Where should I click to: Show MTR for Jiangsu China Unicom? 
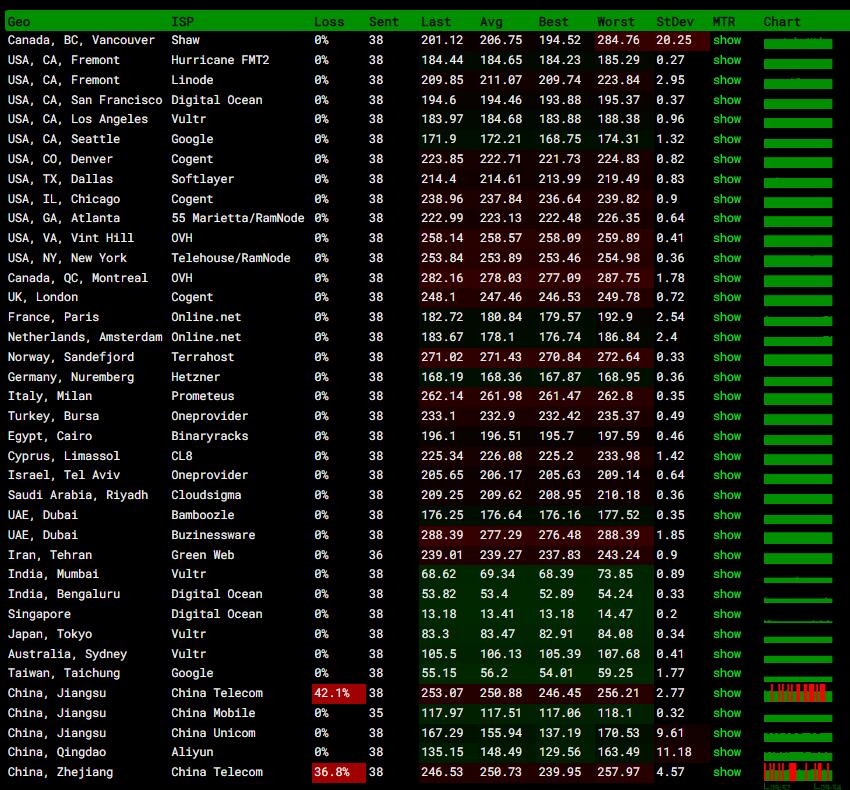[x=727, y=733]
